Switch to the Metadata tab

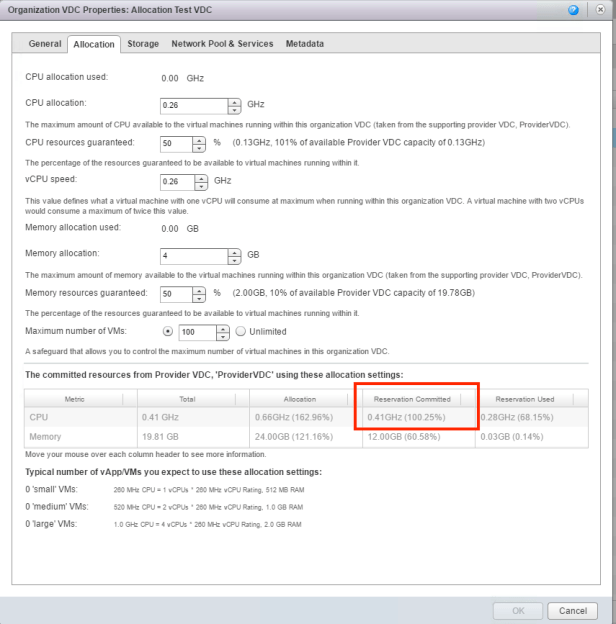pos(304,44)
